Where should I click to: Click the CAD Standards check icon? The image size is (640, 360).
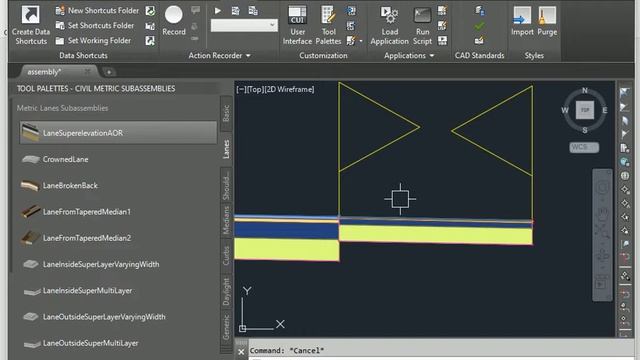479,26
